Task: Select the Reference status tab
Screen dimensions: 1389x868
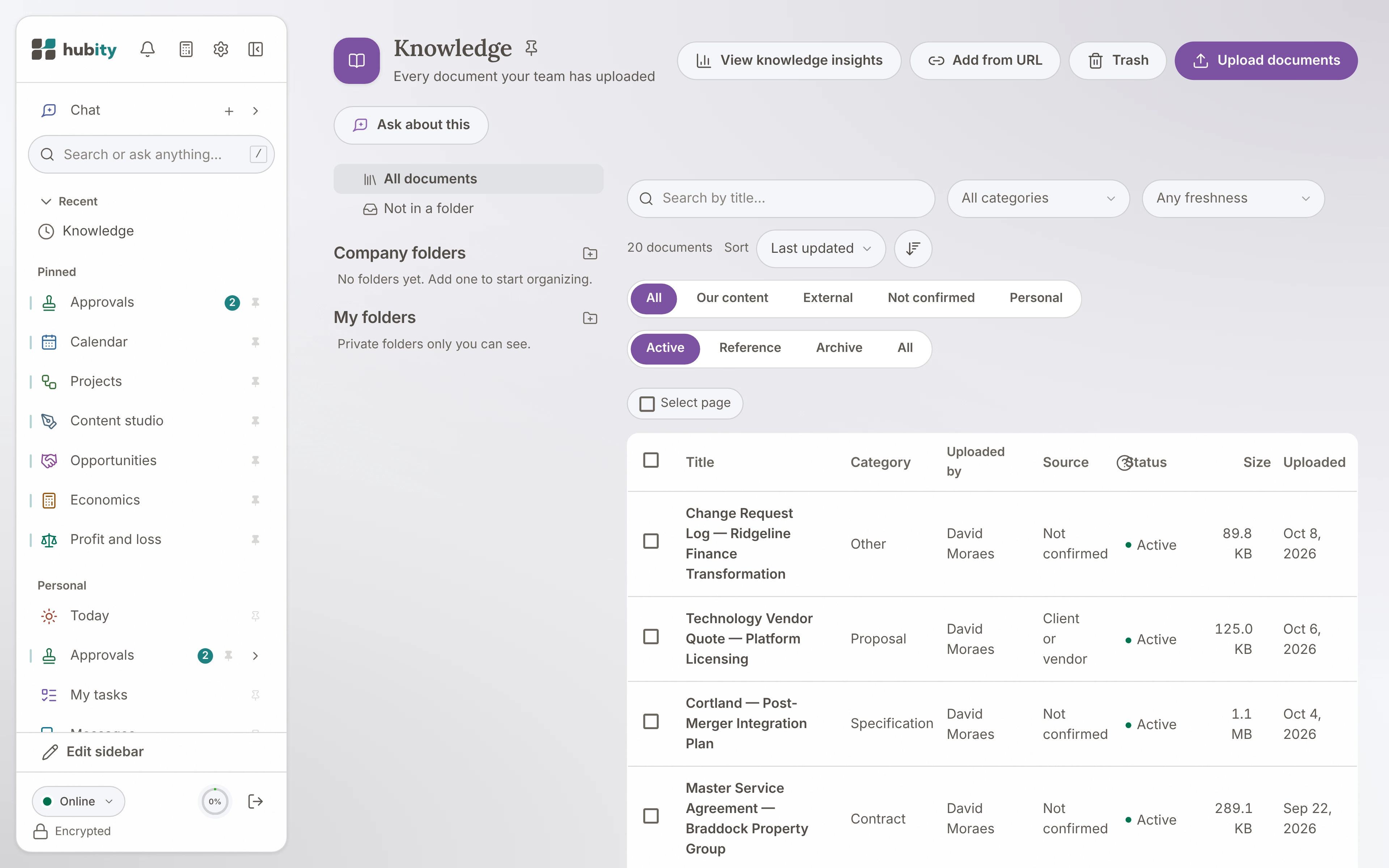Action: pos(749,348)
